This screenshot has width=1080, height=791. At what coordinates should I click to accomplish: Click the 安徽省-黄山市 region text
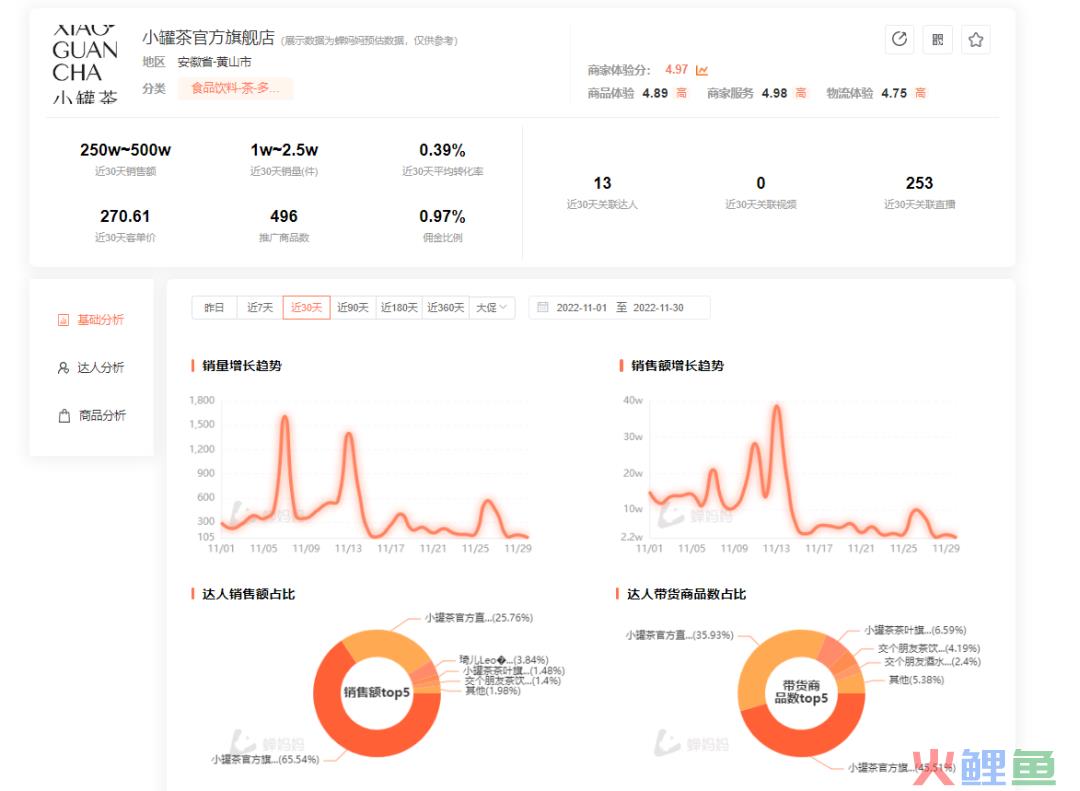coord(214,62)
